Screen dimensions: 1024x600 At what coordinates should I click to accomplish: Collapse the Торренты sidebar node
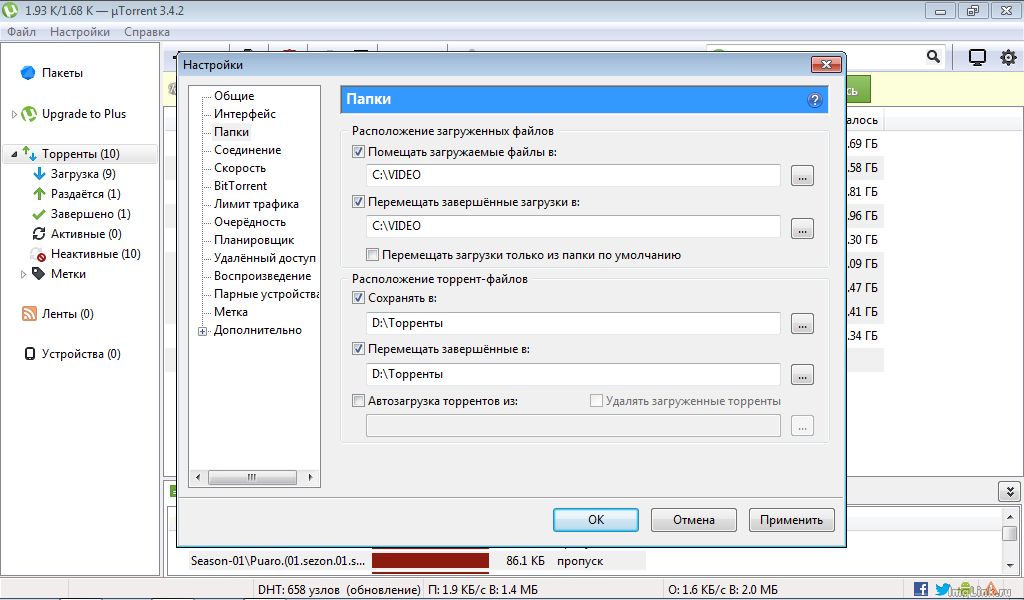click(14, 154)
